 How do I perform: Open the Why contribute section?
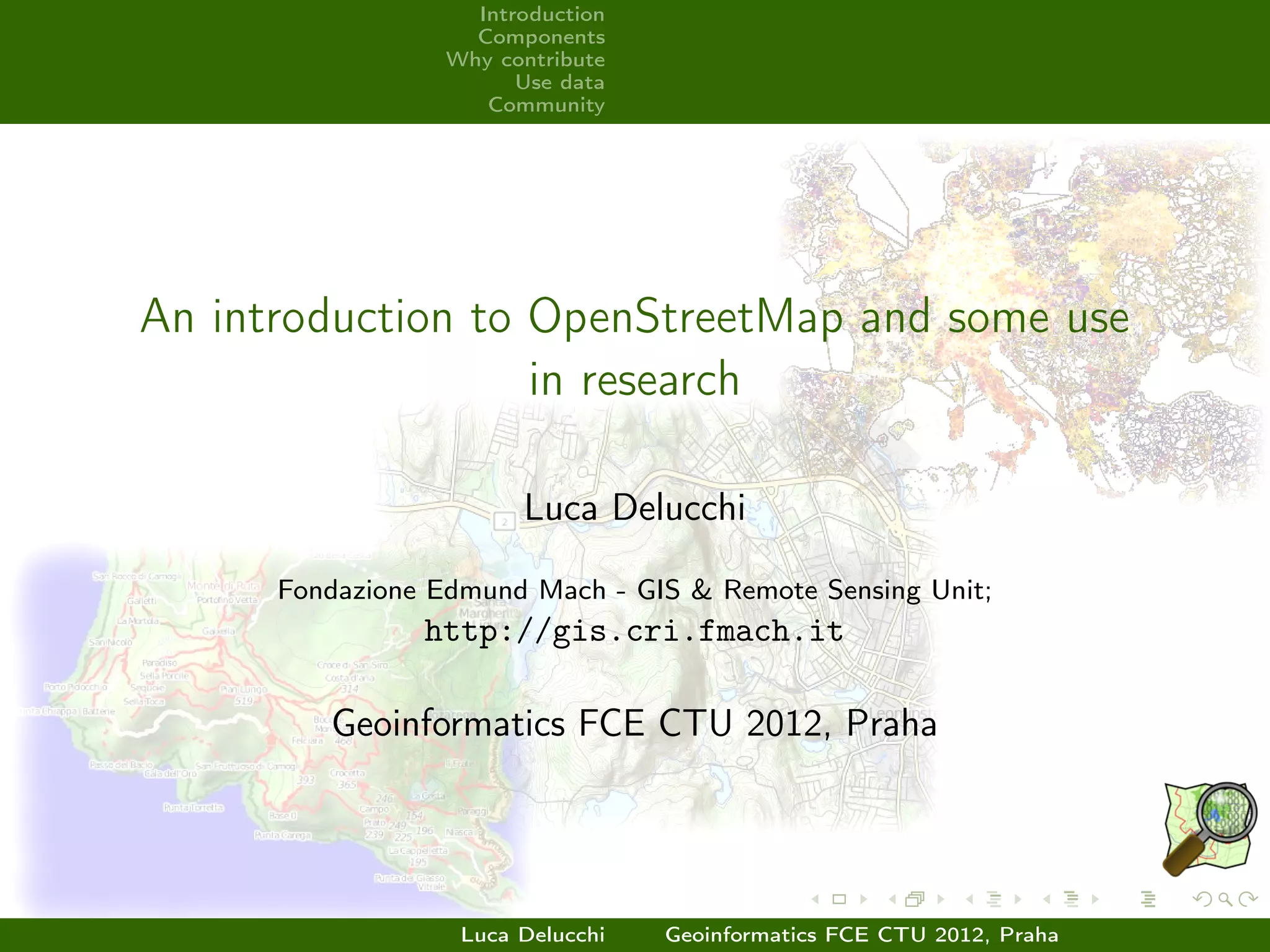pos(525,59)
